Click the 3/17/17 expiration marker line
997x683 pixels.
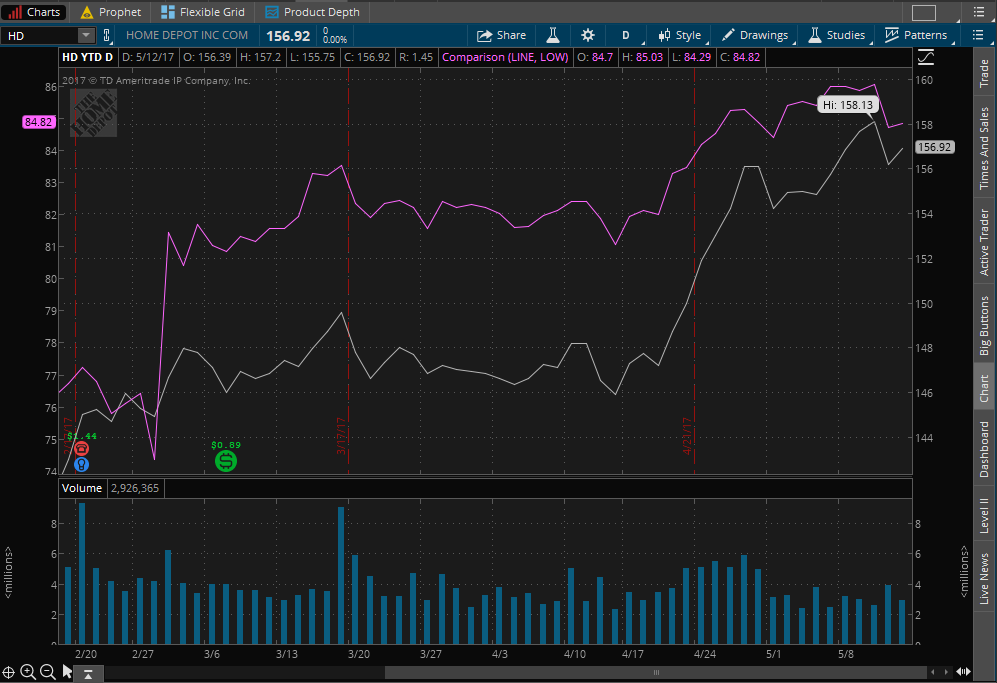348,271
